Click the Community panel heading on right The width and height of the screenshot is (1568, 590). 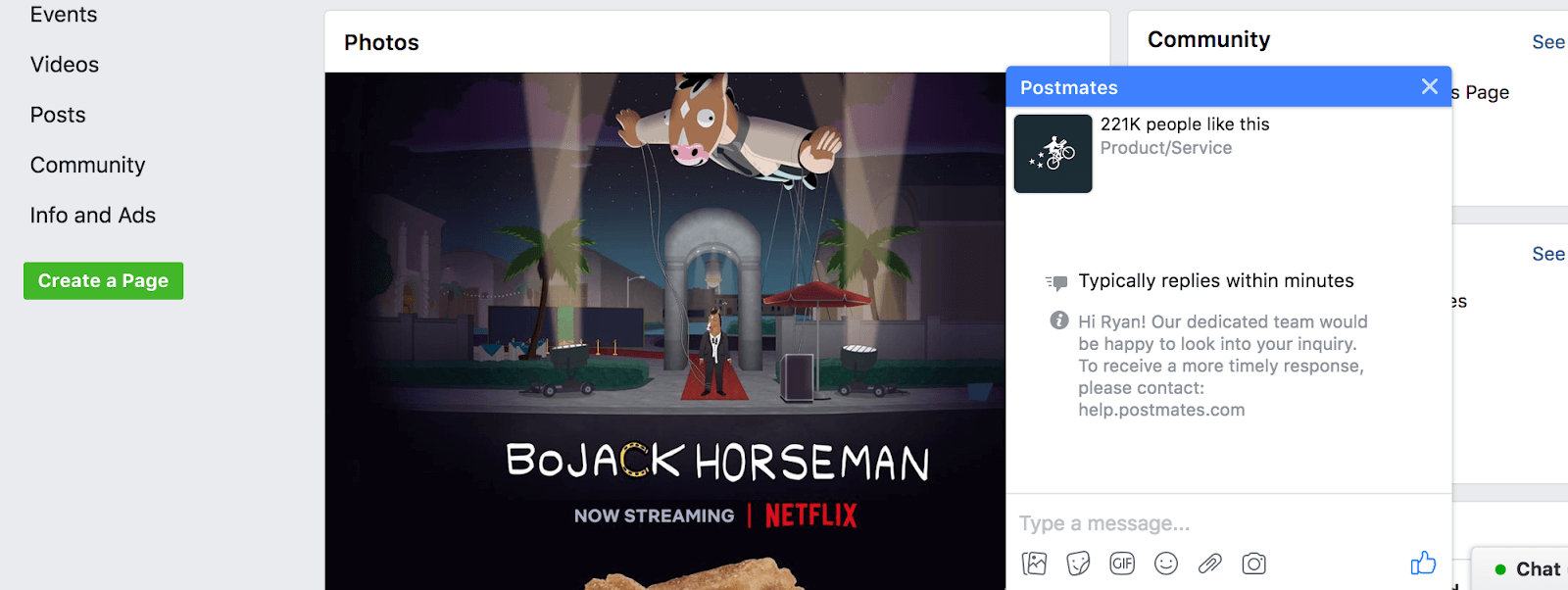(x=1208, y=39)
